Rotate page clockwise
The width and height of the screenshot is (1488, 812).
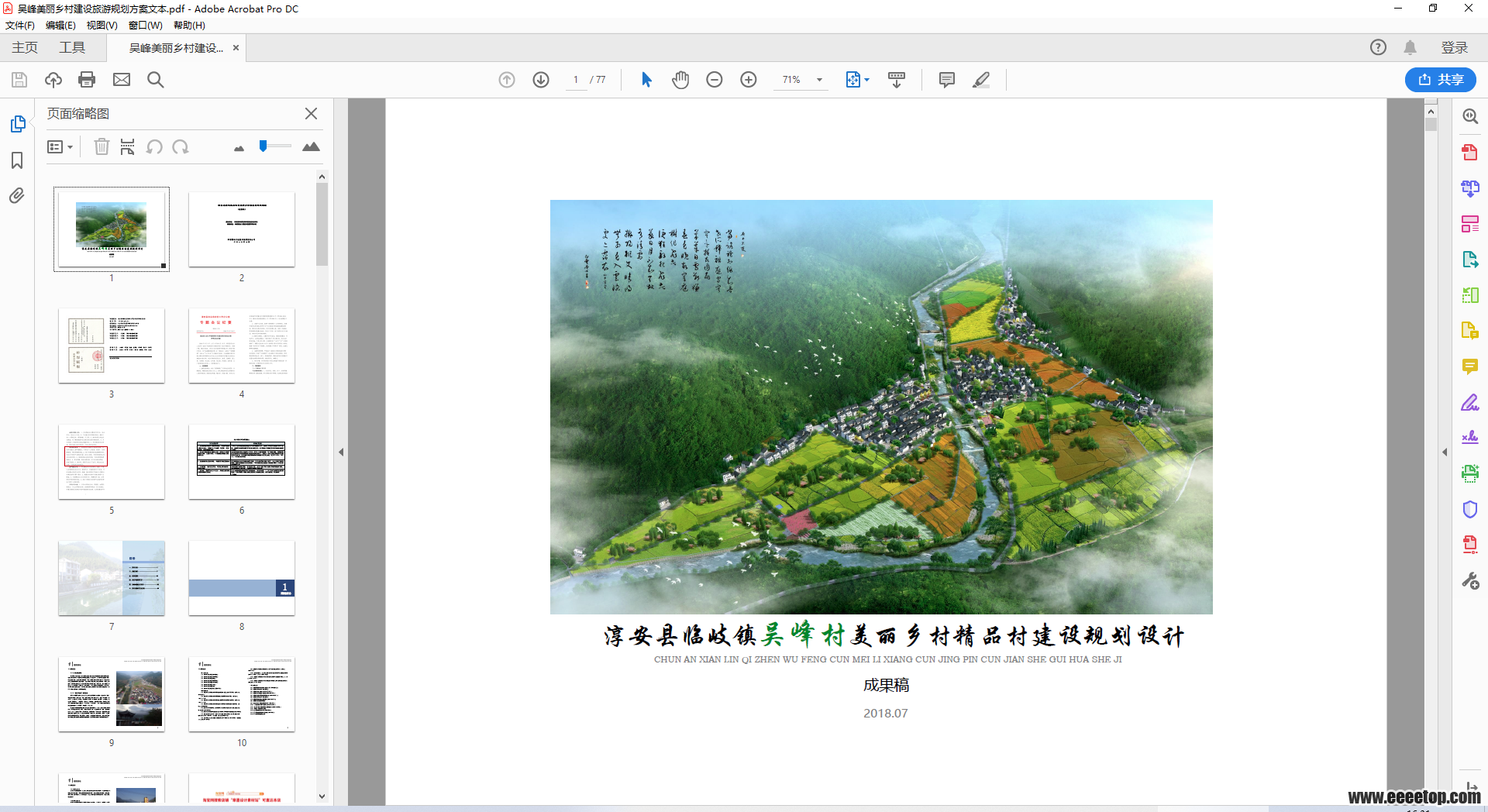[x=181, y=146]
